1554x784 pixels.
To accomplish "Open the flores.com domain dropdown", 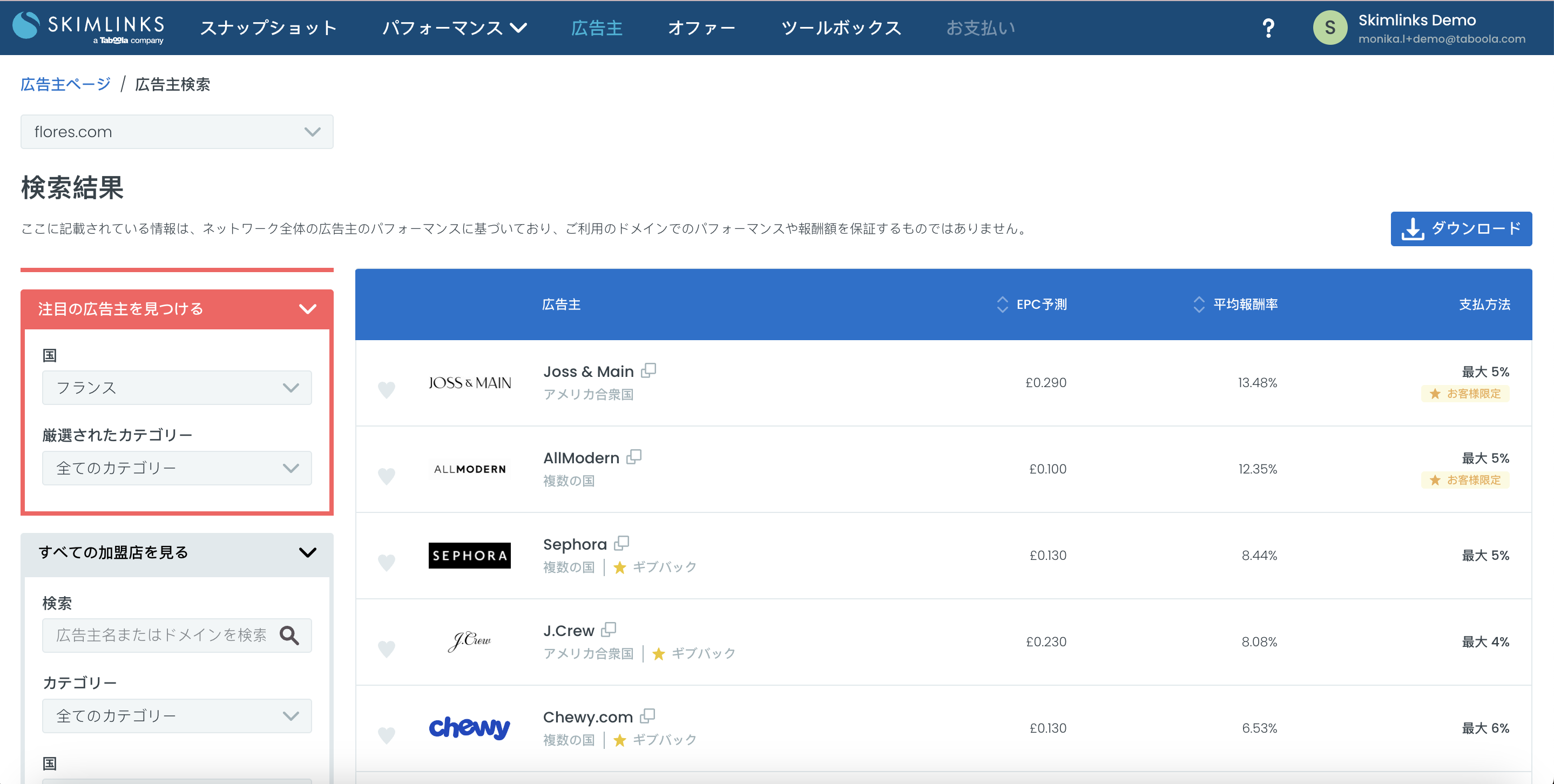I will [x=177, y=131].
